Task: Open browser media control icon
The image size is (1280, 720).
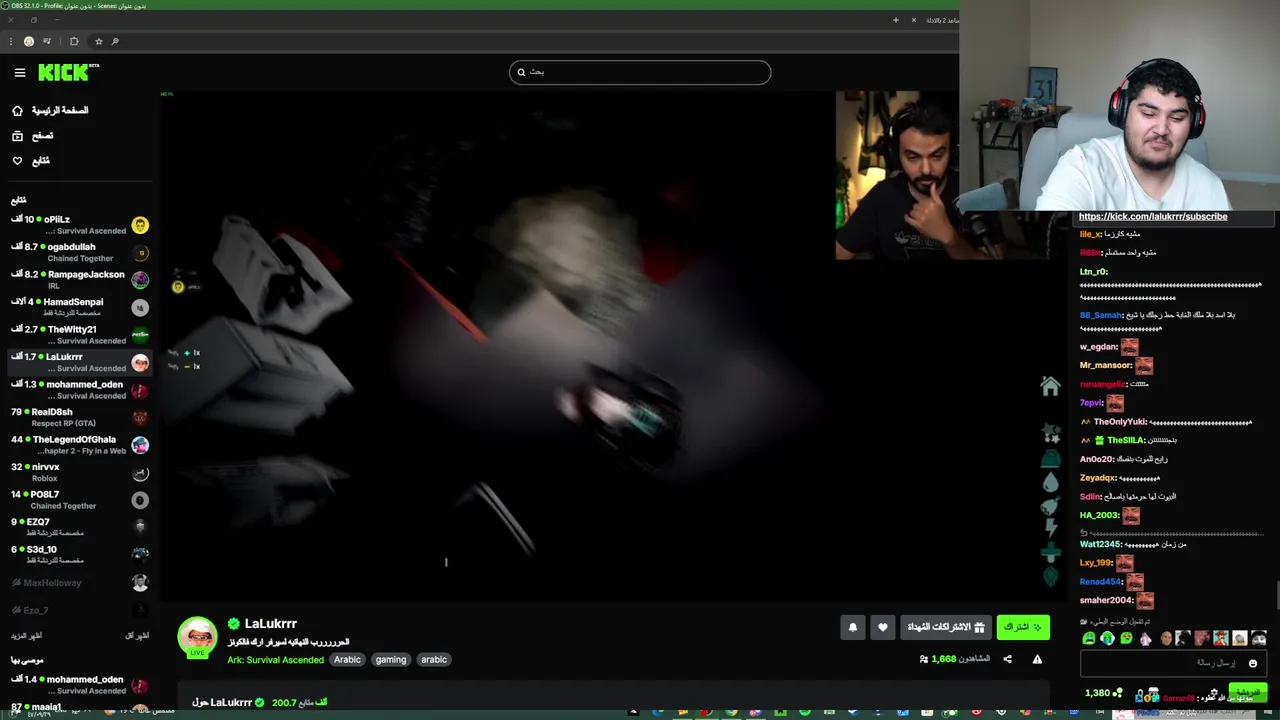Action: click(x=47, y=41)
